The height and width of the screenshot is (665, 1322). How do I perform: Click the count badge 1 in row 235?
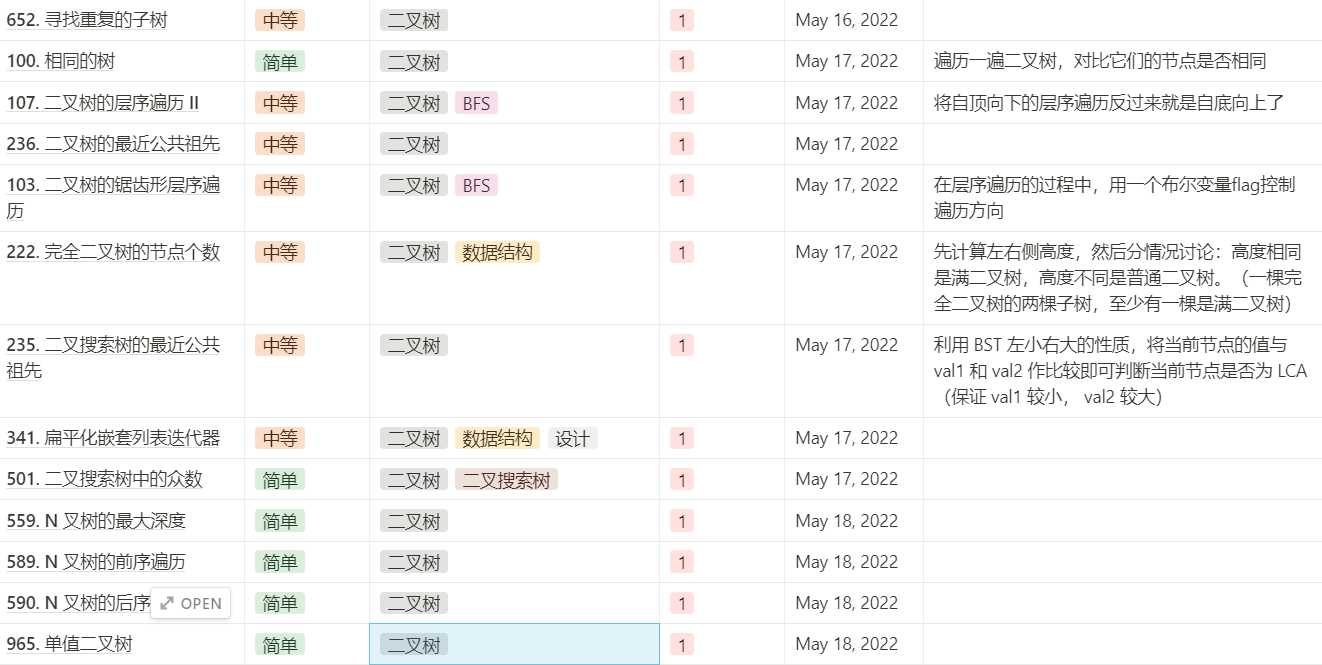click(681, 345)
